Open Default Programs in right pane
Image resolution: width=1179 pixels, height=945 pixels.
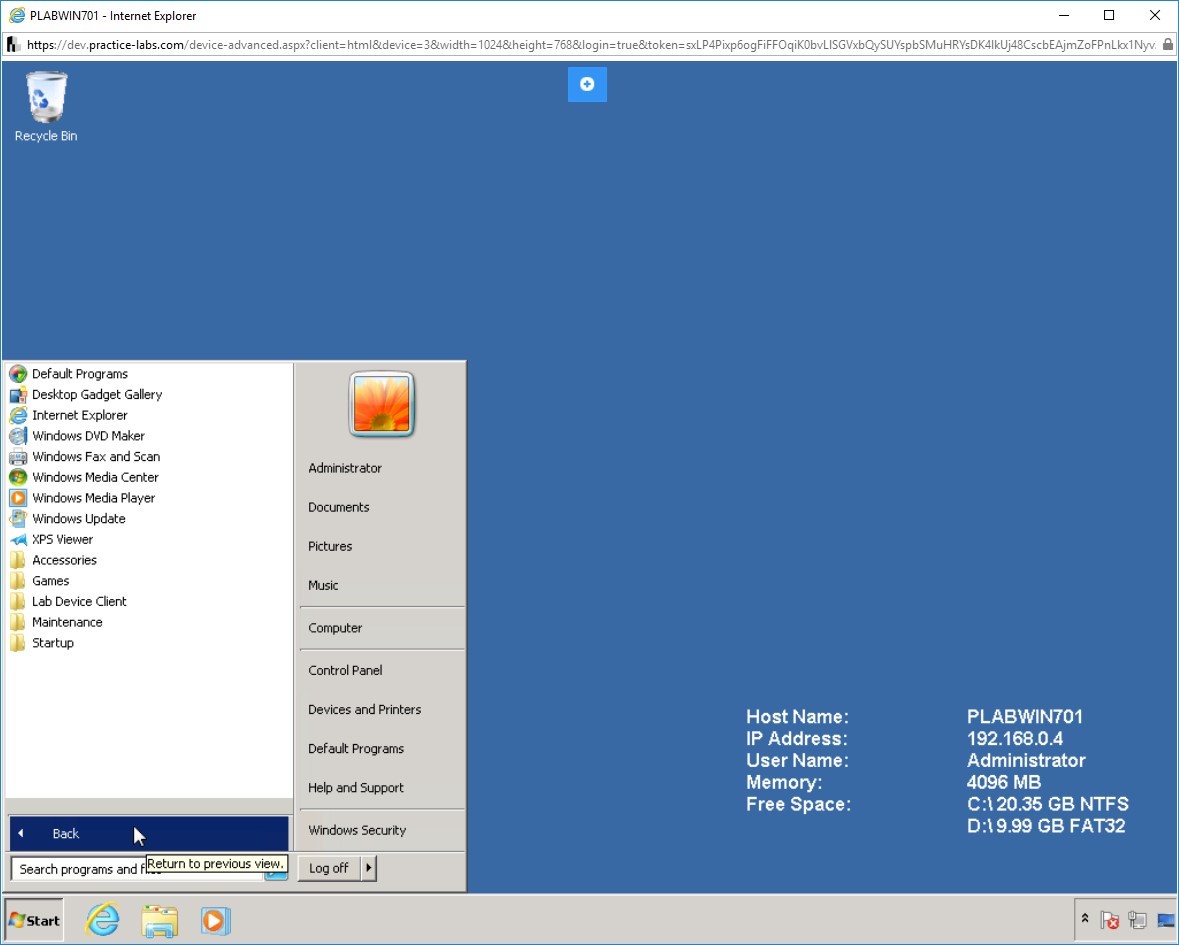pos(356,748)
